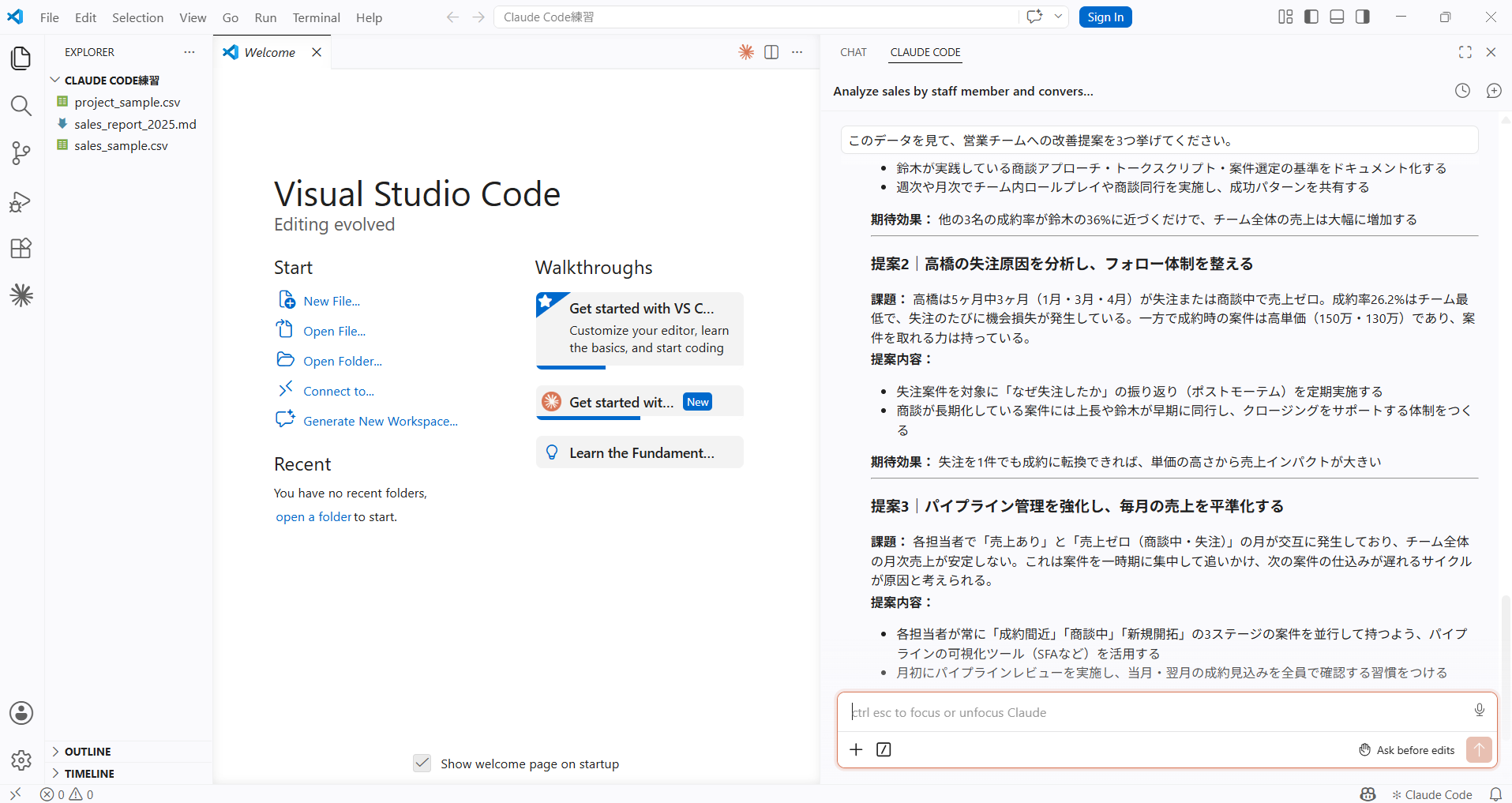1512x803 pixels.
Task: Open the Explorer view in activity bar
Action: pyautogui.click(x=21, y=58)
